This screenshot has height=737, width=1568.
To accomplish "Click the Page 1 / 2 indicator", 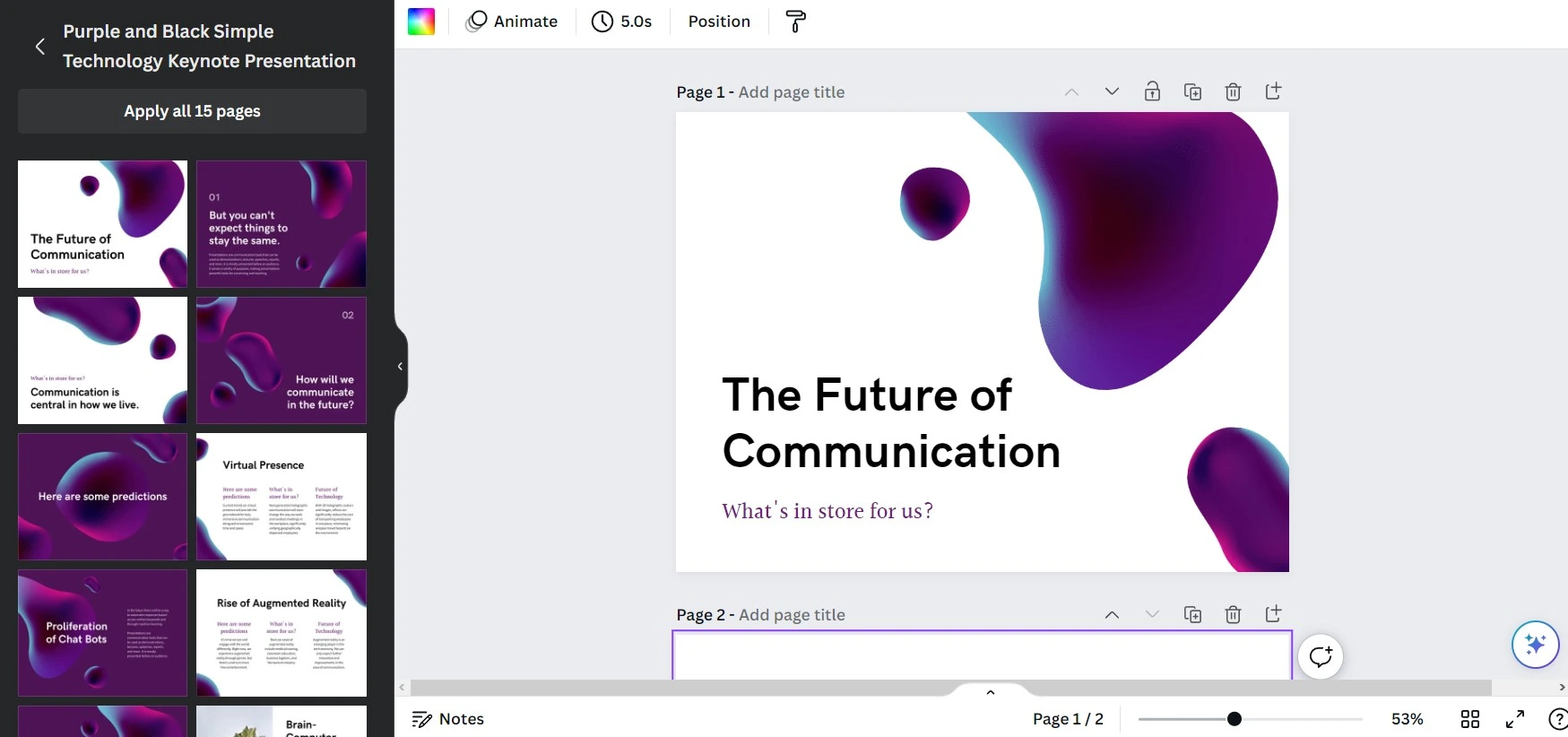I will point(1068,719).
